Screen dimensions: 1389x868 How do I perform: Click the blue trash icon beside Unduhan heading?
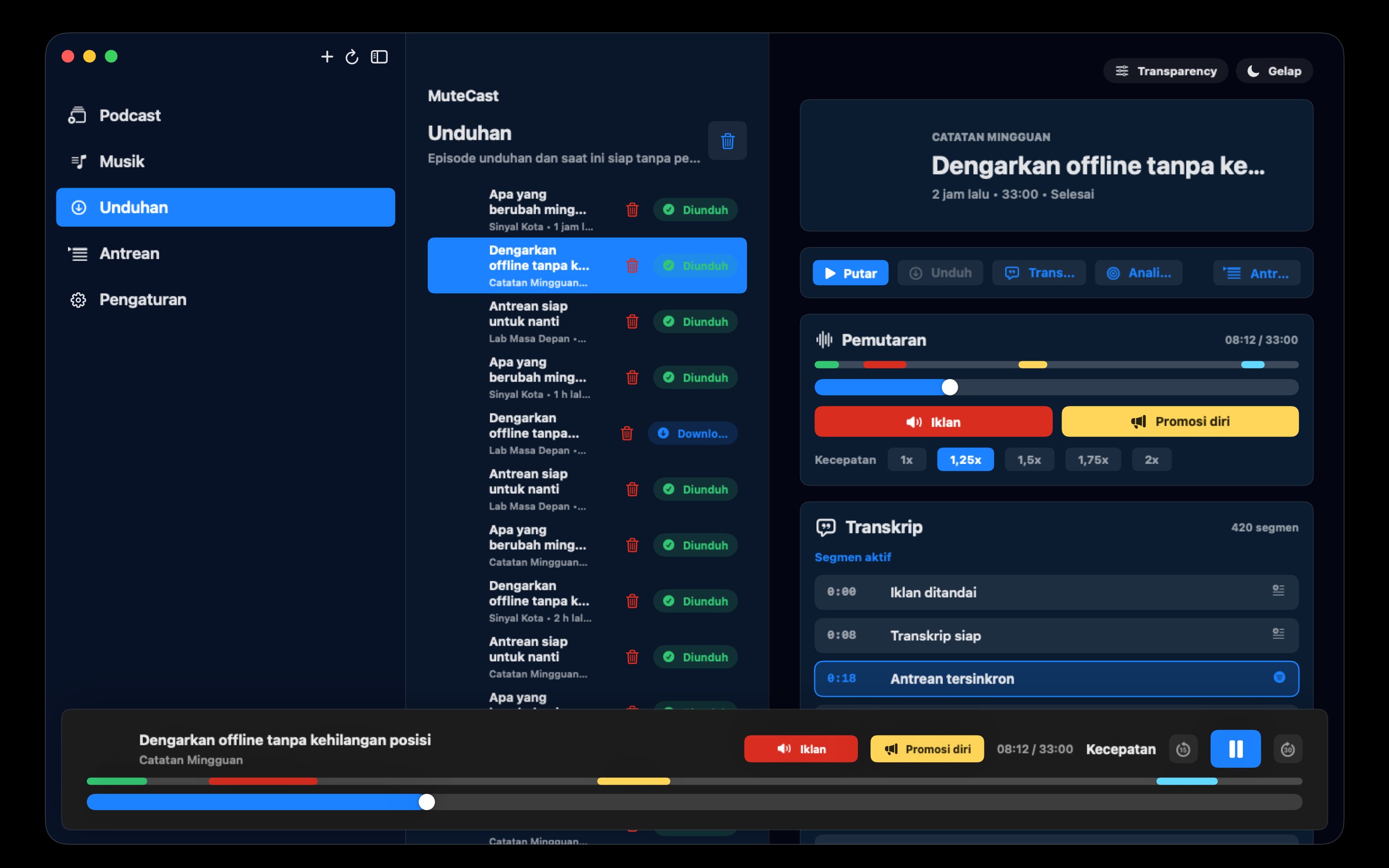coord(727,141)
